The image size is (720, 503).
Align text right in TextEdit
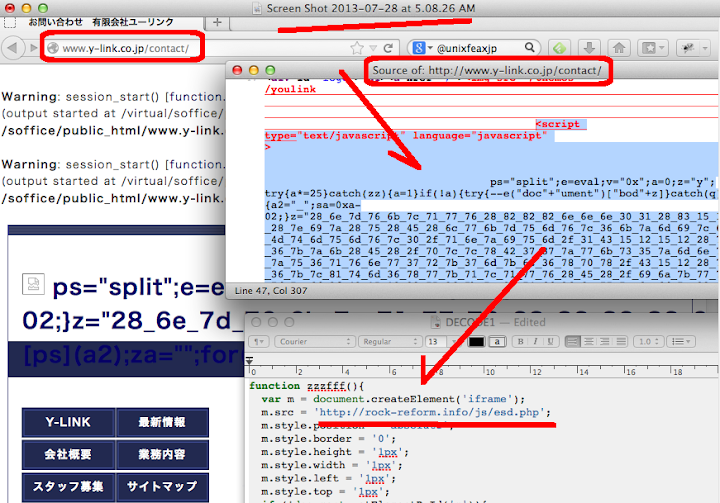tap(605, 341)
